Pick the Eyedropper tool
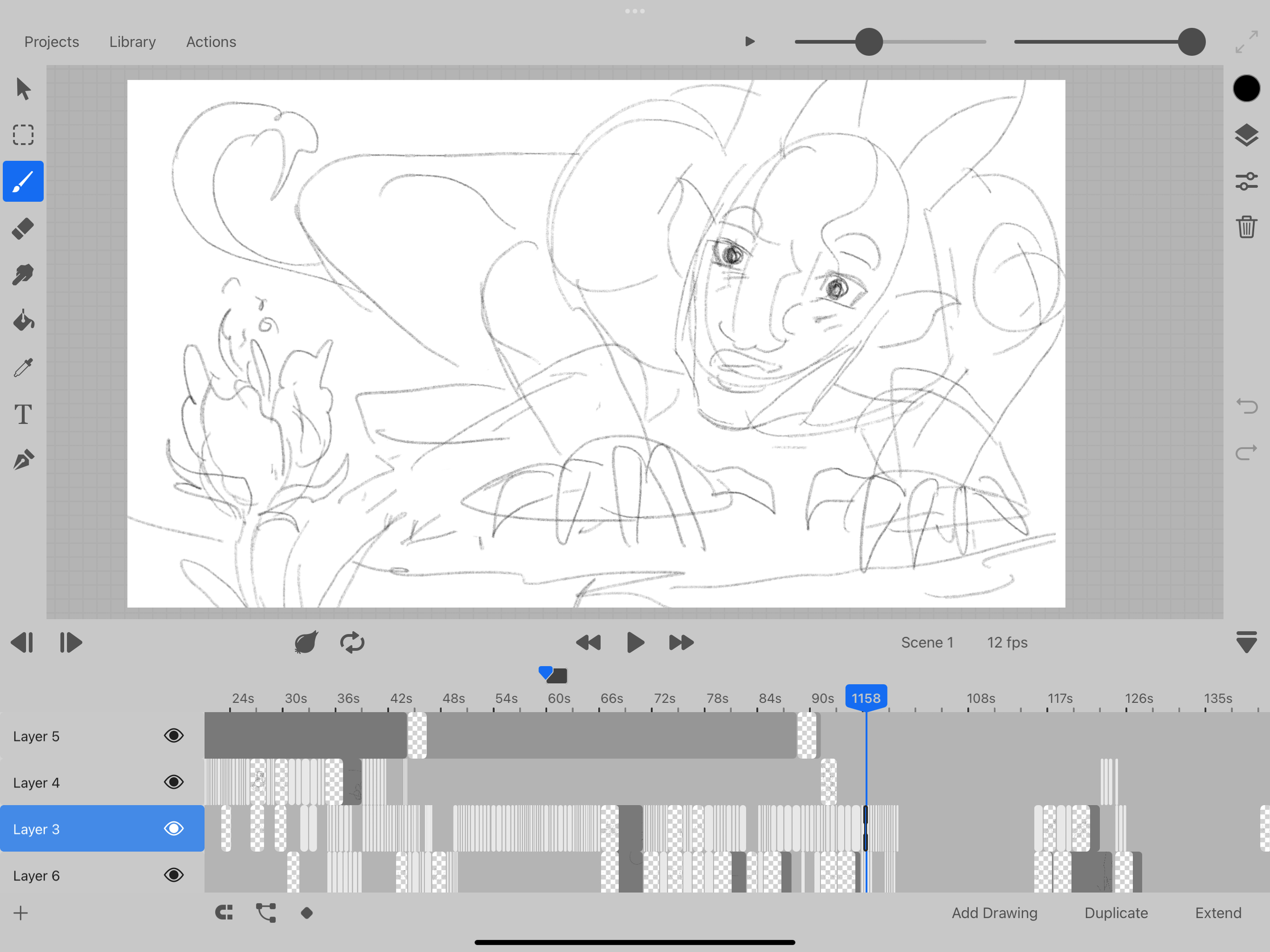Image resolution: width=1270 pixels, height=952 pixels. 23,367
